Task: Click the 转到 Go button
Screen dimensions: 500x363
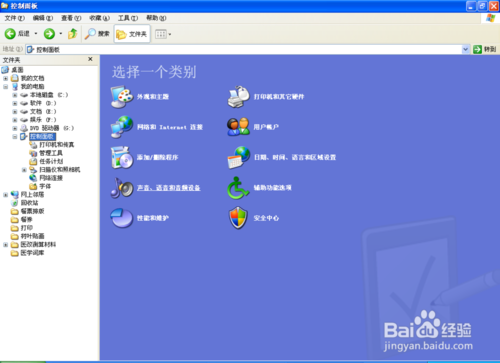Action: 485,49
